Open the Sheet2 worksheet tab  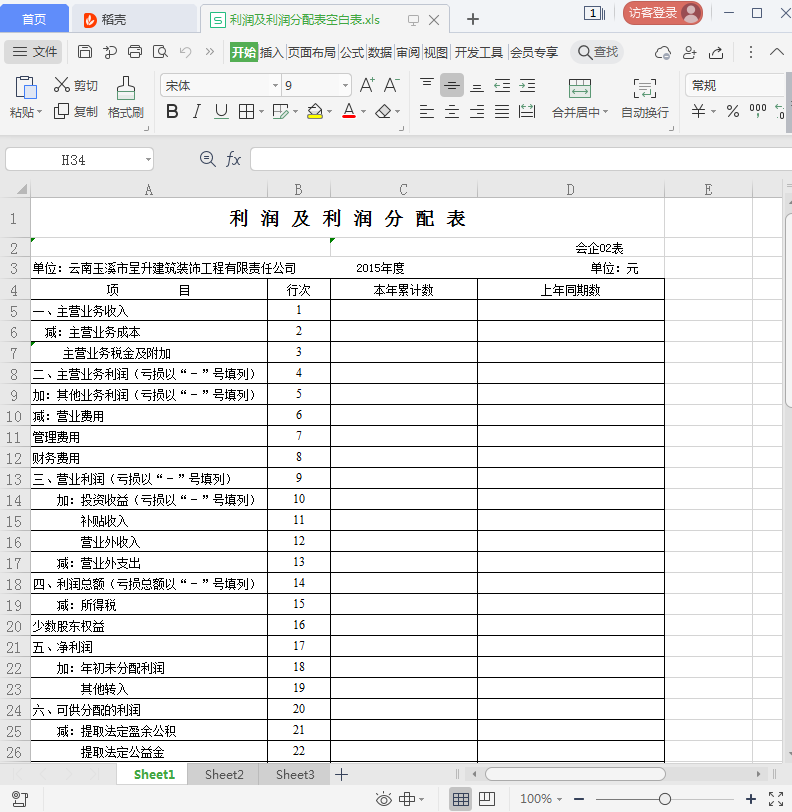(224, 774)
